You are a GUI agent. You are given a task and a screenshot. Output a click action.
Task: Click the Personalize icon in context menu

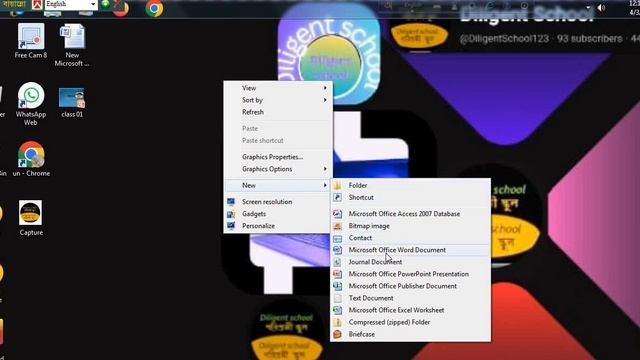231,226
